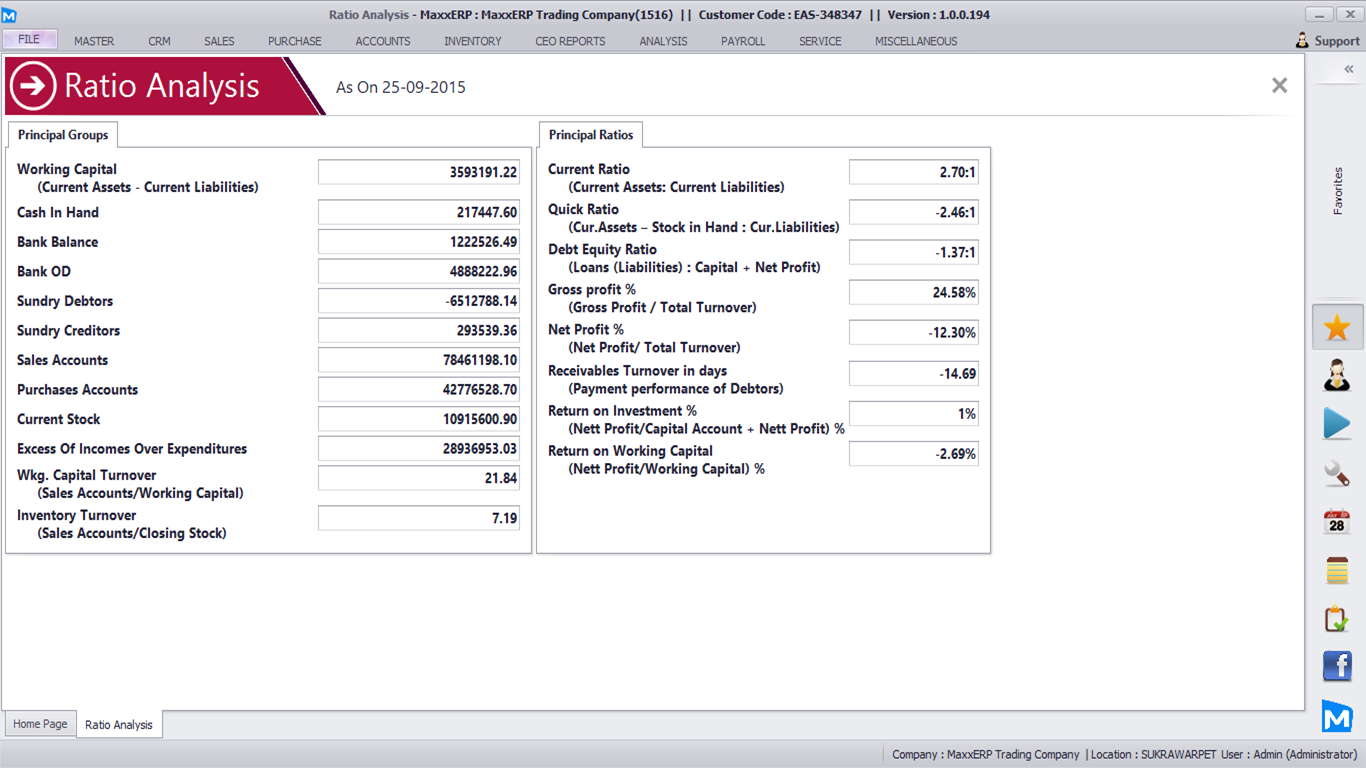
Task: Open the clipboard checkmark task icon
Action: (x=1337, y=619)
